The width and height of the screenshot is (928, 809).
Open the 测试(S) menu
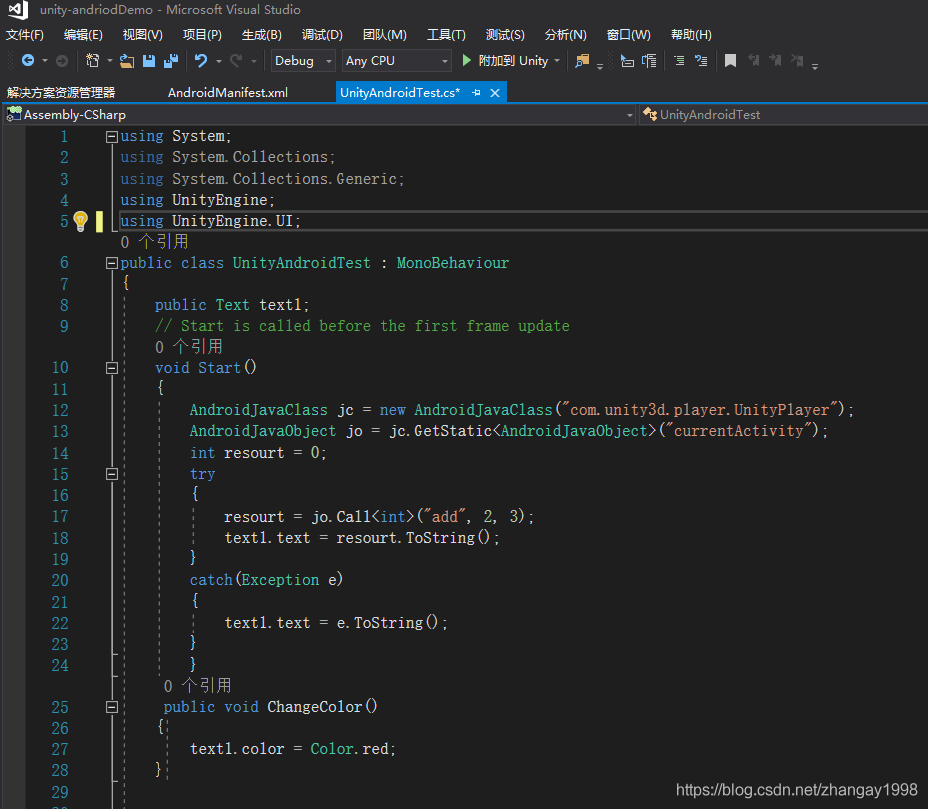[505, 35]
